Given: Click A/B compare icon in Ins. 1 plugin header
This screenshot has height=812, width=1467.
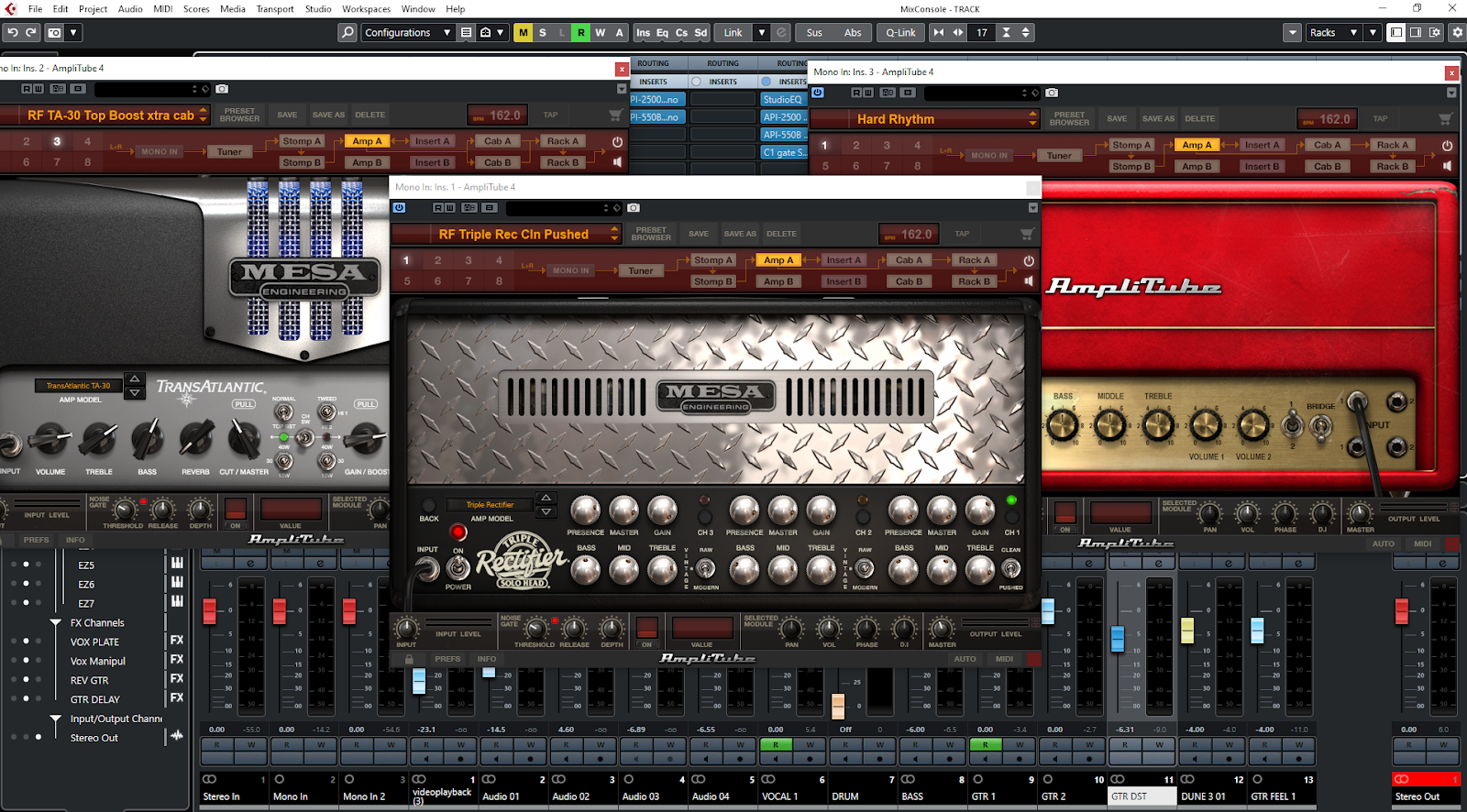Looking at the screenshot, I should coord(469,208).
